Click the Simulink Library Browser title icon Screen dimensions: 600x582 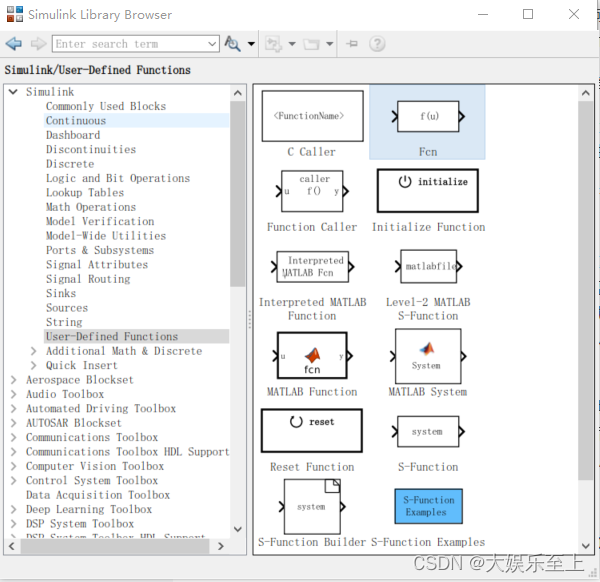coord(15,14)
